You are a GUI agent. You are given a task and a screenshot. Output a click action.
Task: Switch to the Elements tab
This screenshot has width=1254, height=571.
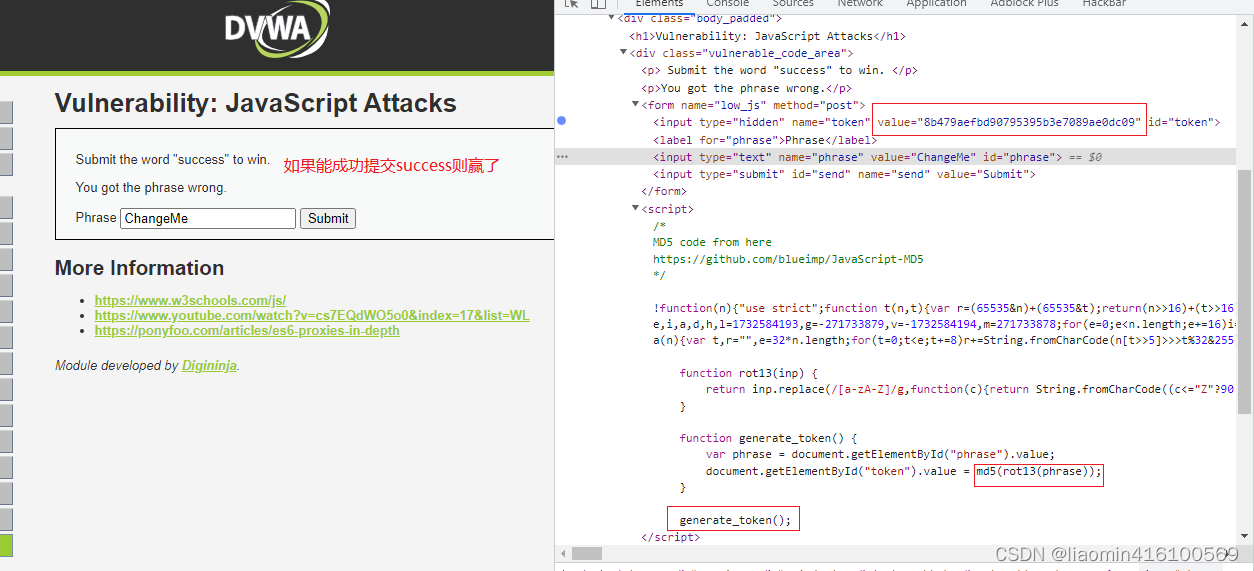pos(659,4)
